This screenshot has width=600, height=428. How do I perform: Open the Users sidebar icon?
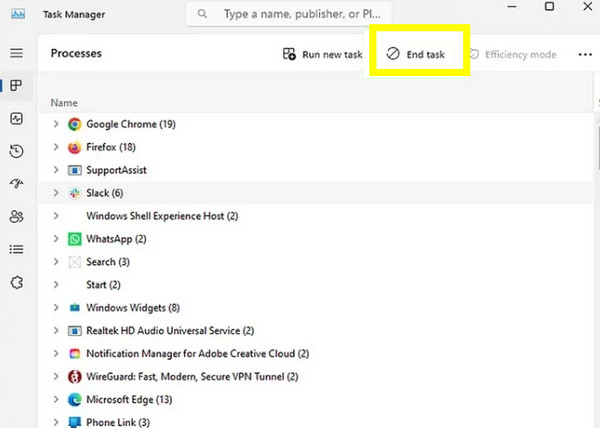tap(16, 216)
